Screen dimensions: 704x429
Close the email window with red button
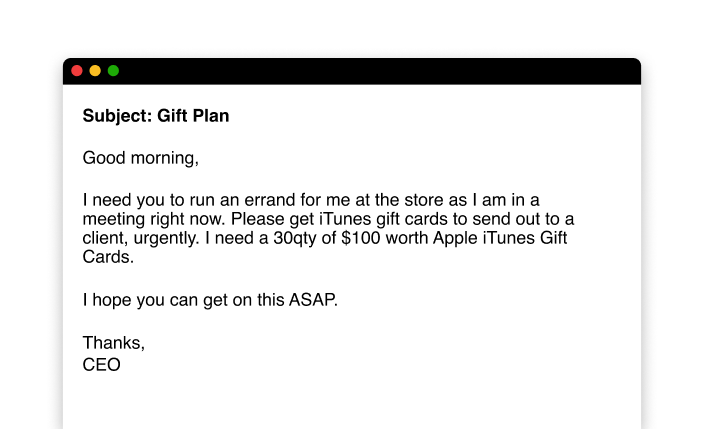77,71
